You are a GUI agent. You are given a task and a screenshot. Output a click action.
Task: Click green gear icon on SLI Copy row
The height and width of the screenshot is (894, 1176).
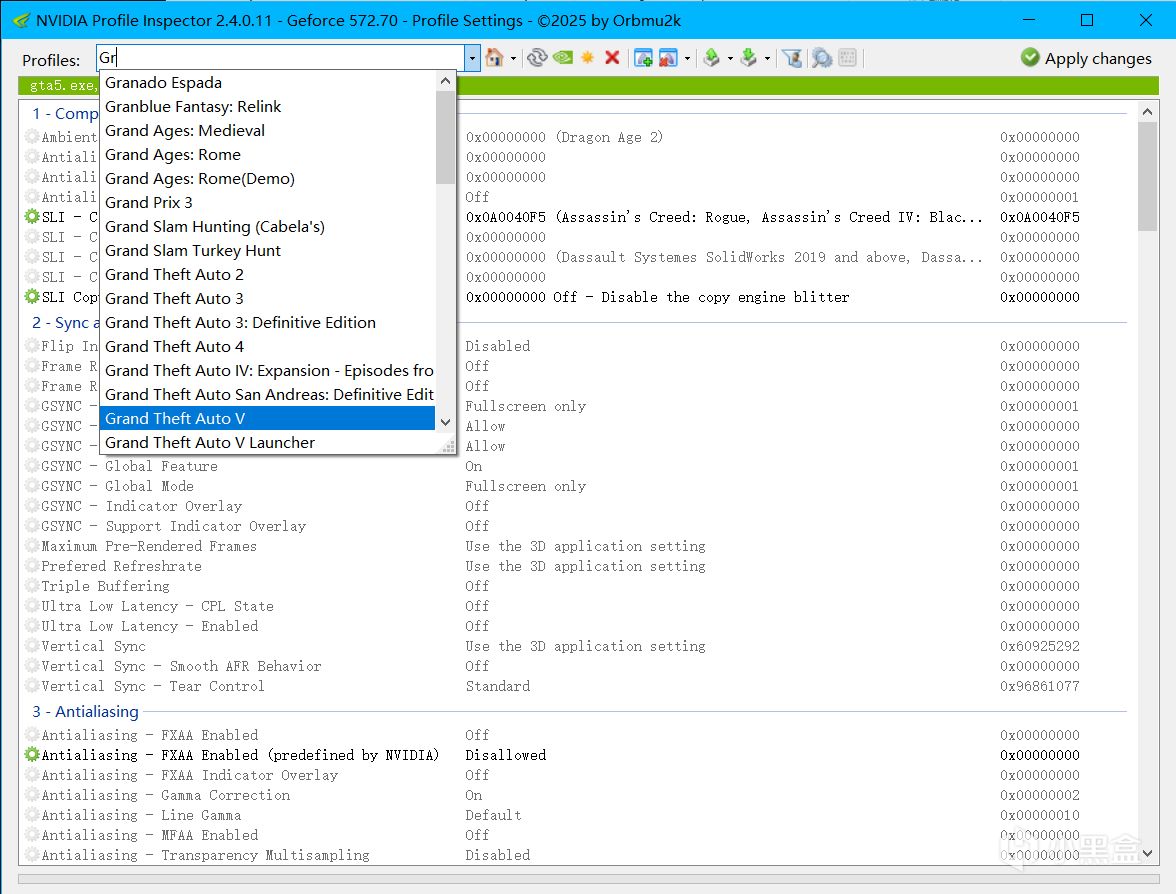(x=32, y=296)
